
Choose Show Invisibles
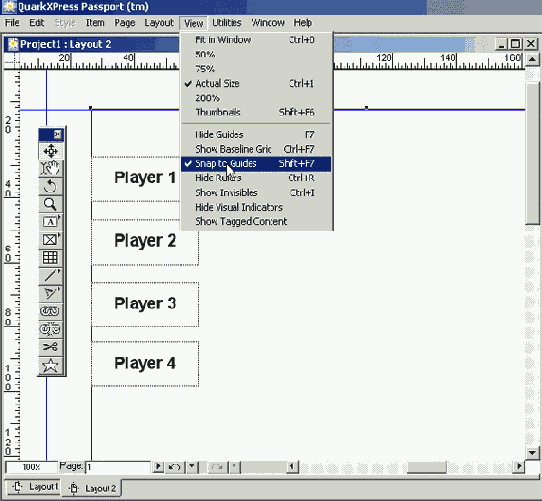tap(256, 193)
